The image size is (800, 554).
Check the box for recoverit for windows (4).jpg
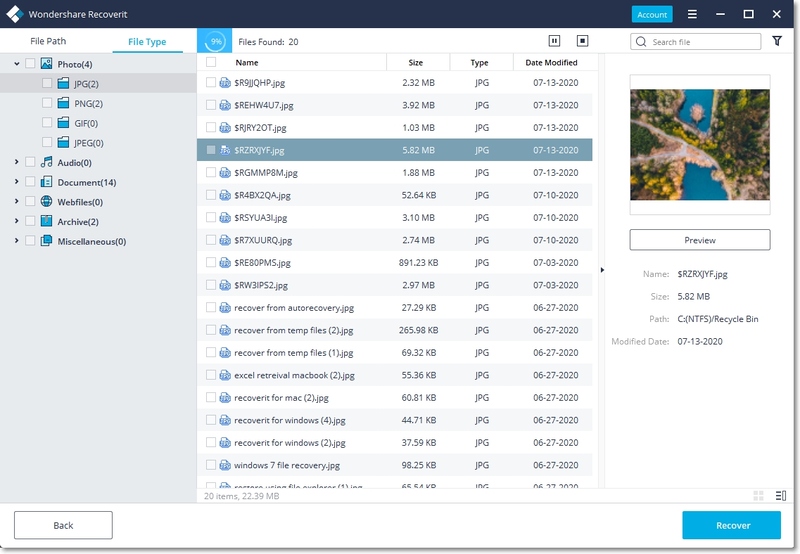(211, 420)
